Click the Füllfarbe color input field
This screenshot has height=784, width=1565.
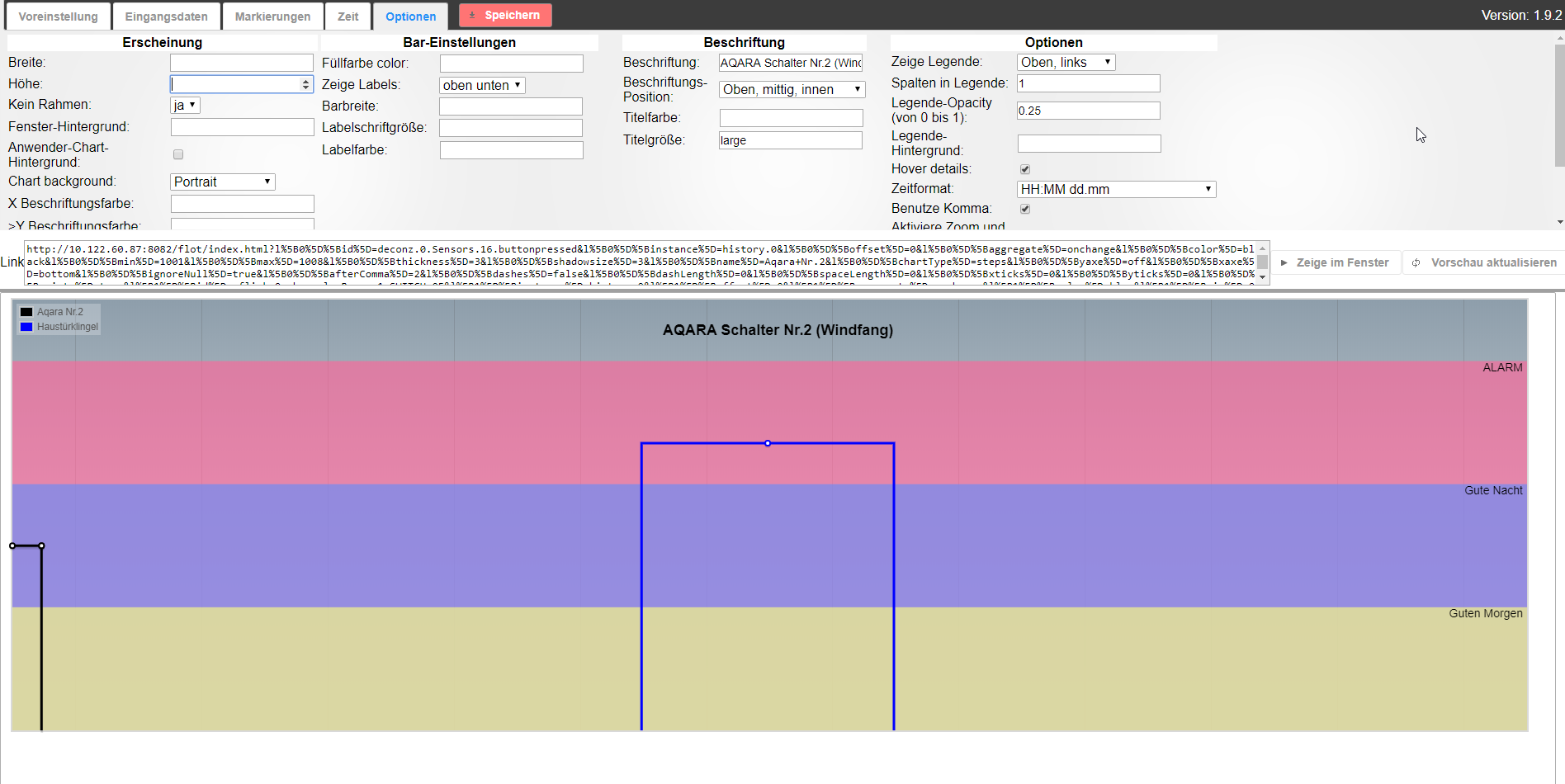pyautogui.click(x=512, y=64)
